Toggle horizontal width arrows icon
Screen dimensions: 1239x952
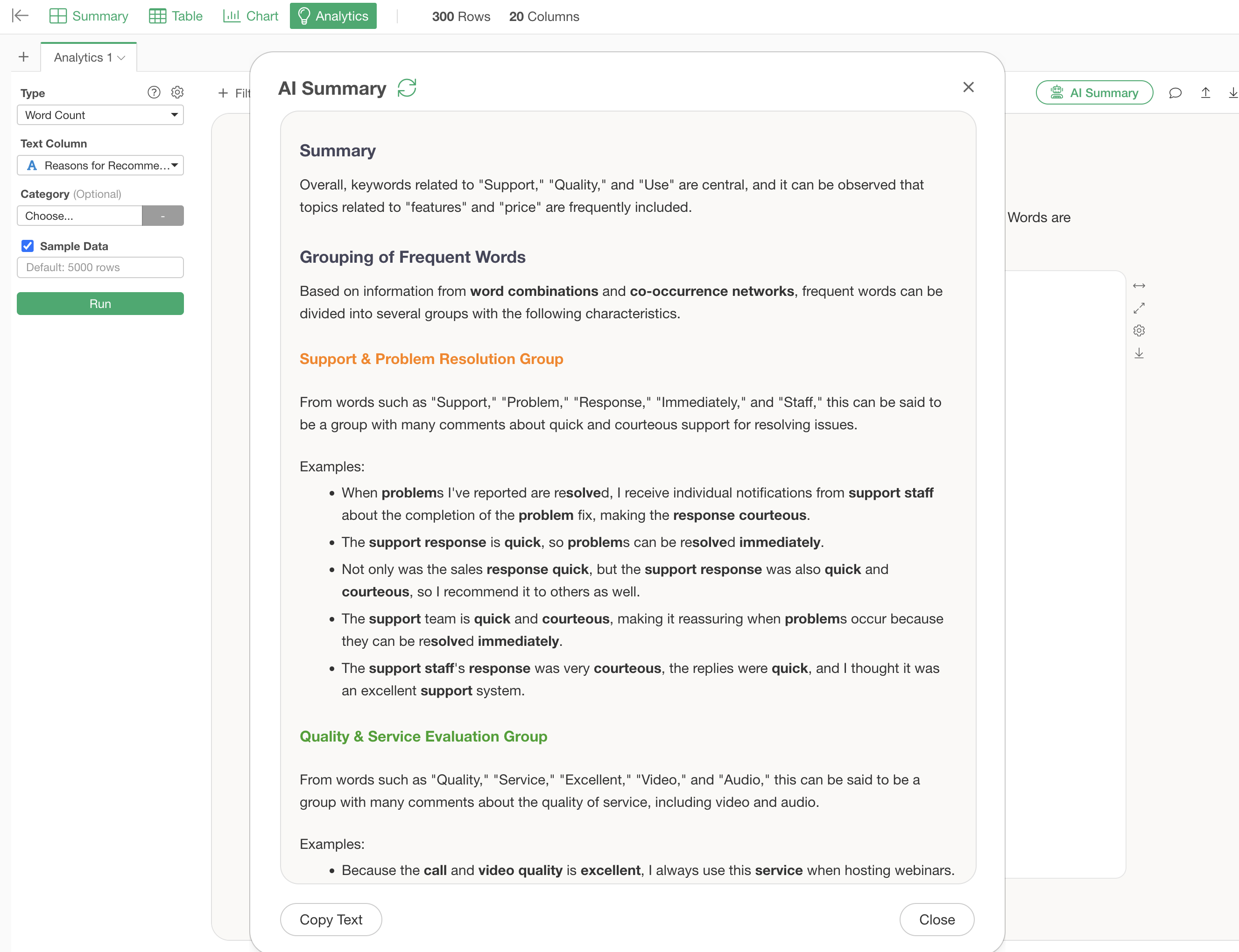point(1139,286)
